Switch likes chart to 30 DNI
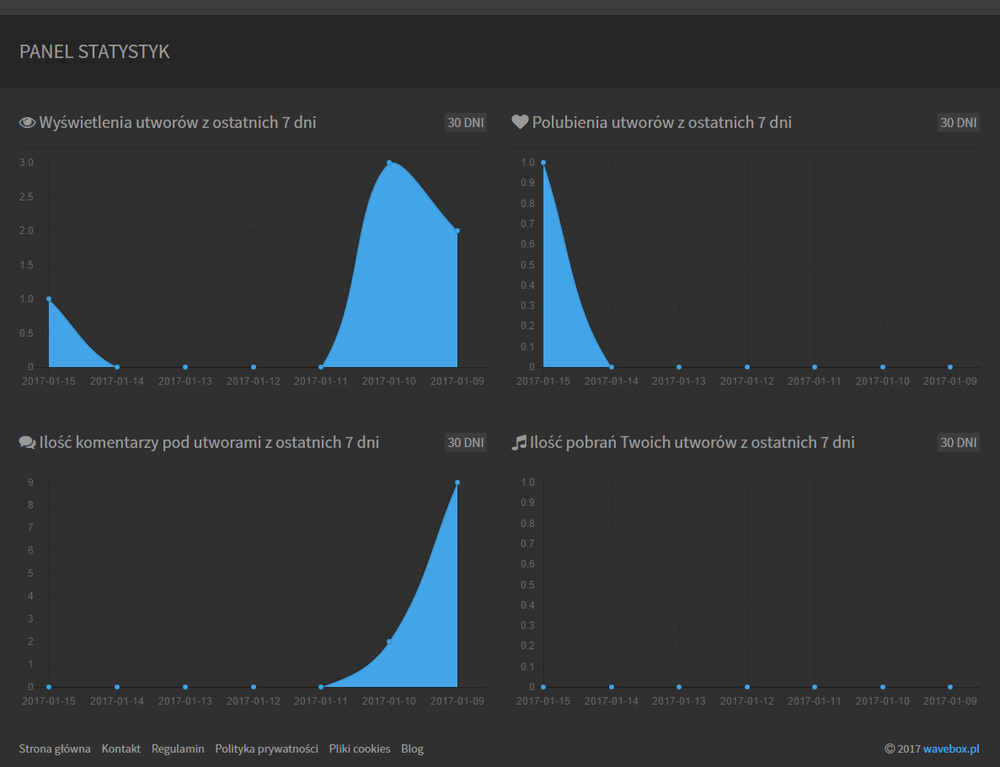This screenshot has height=767, width=1000. click(x=958, y=123)
